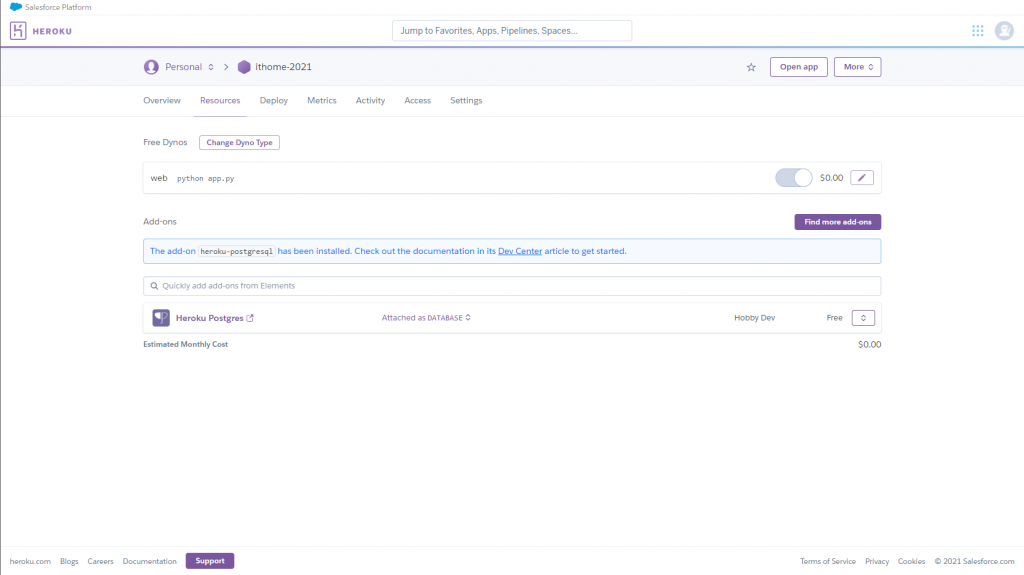This screenshot has height=575, width=1024.
Task: Open the More dropdown menu
Action: [x=857, y=67]
